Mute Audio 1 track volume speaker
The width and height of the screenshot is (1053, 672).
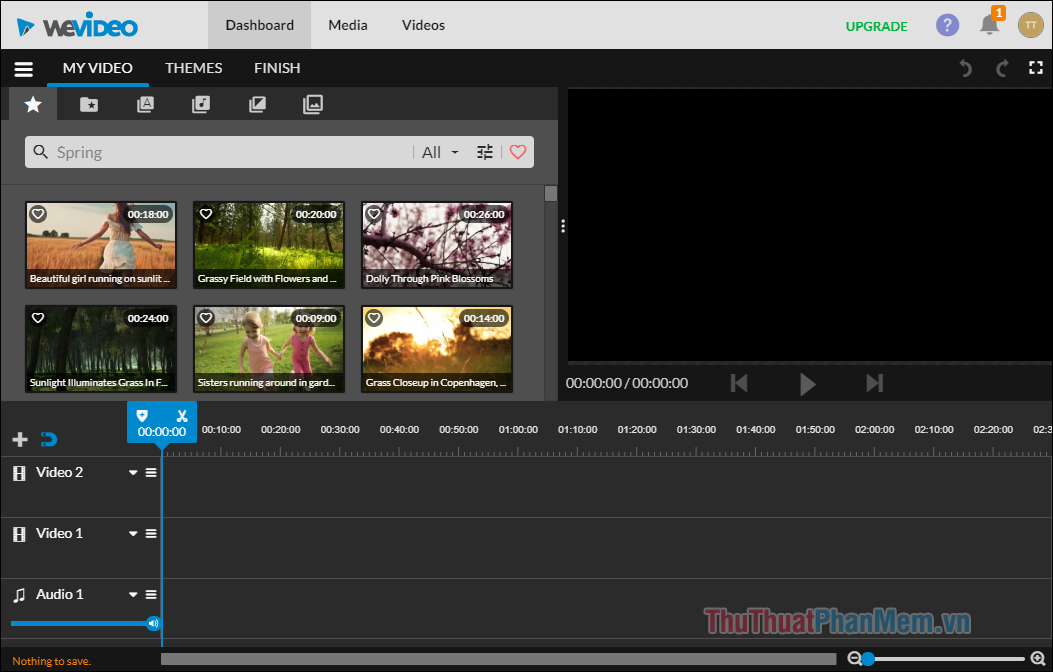(x=153, y=623)
